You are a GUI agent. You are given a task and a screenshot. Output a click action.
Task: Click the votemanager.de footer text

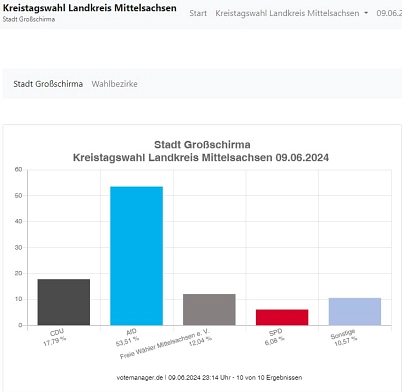(209, 378)
